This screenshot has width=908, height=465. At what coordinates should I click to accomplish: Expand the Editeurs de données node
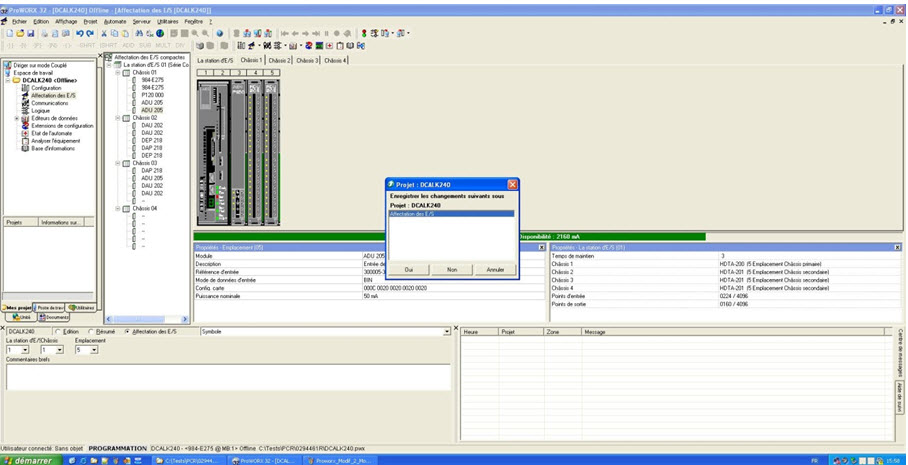click(x=17, y=118)
